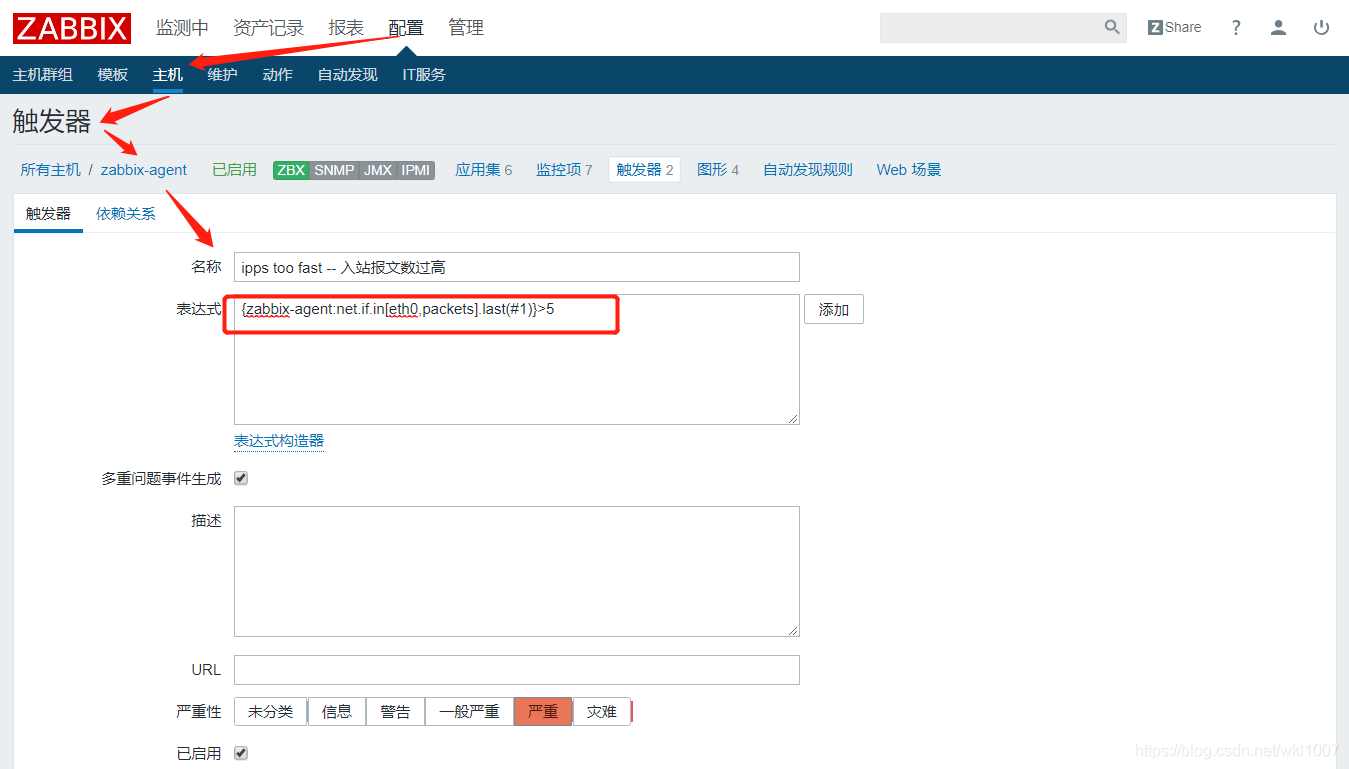1349x769 pixels.
Task: Click the URL input field
Action: tap(517, 670)
